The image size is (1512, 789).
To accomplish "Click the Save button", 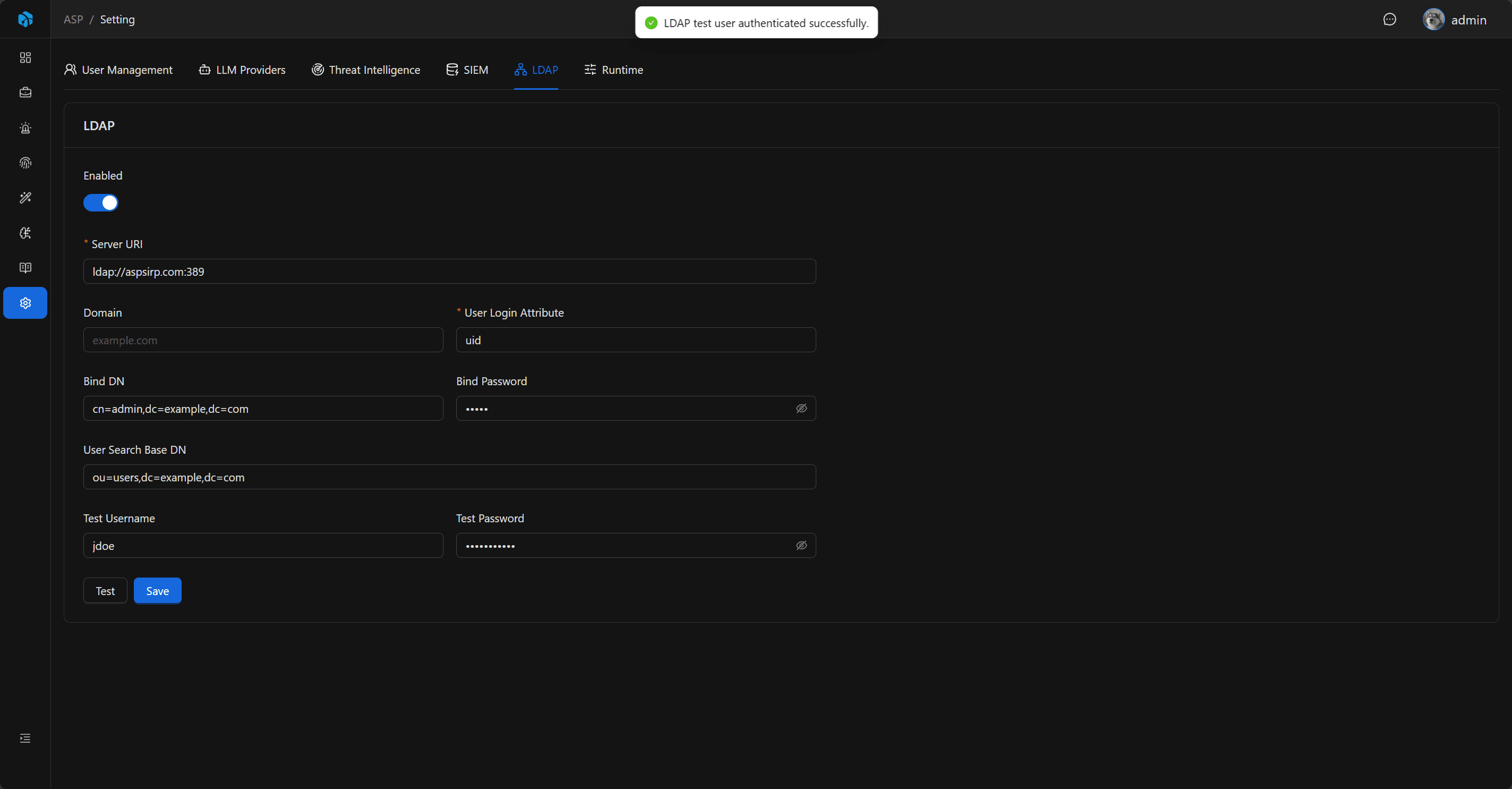I will [157, 591].
